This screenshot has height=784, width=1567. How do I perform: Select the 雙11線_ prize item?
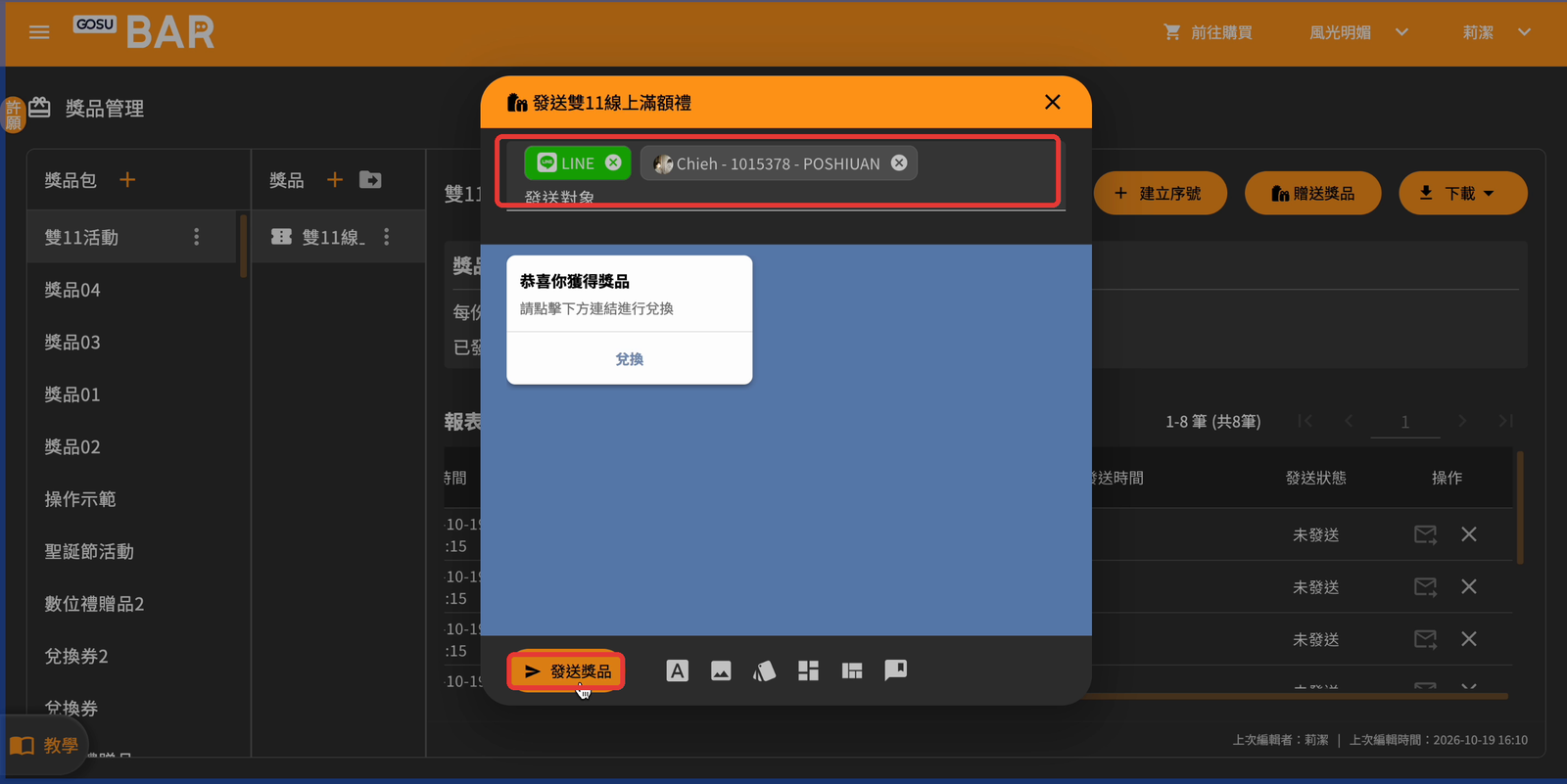(338, 237)
